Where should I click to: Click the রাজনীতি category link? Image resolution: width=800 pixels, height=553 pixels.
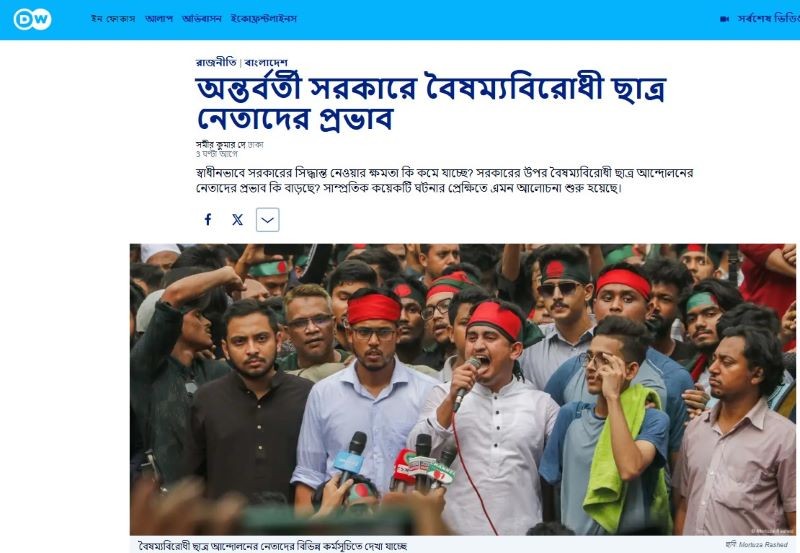point(216,62)
